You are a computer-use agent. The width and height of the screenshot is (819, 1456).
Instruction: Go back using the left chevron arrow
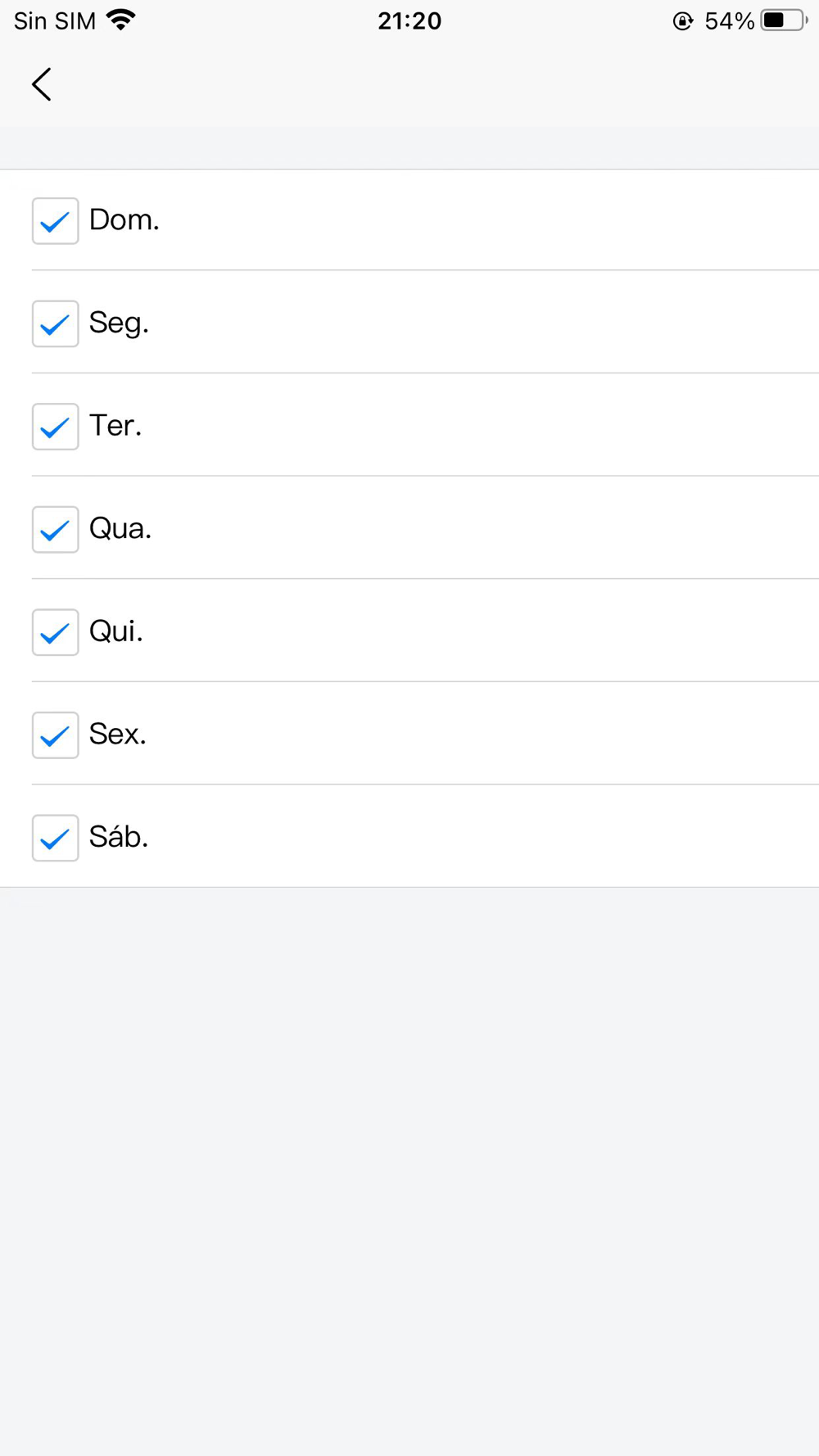(x=42, y=84)
